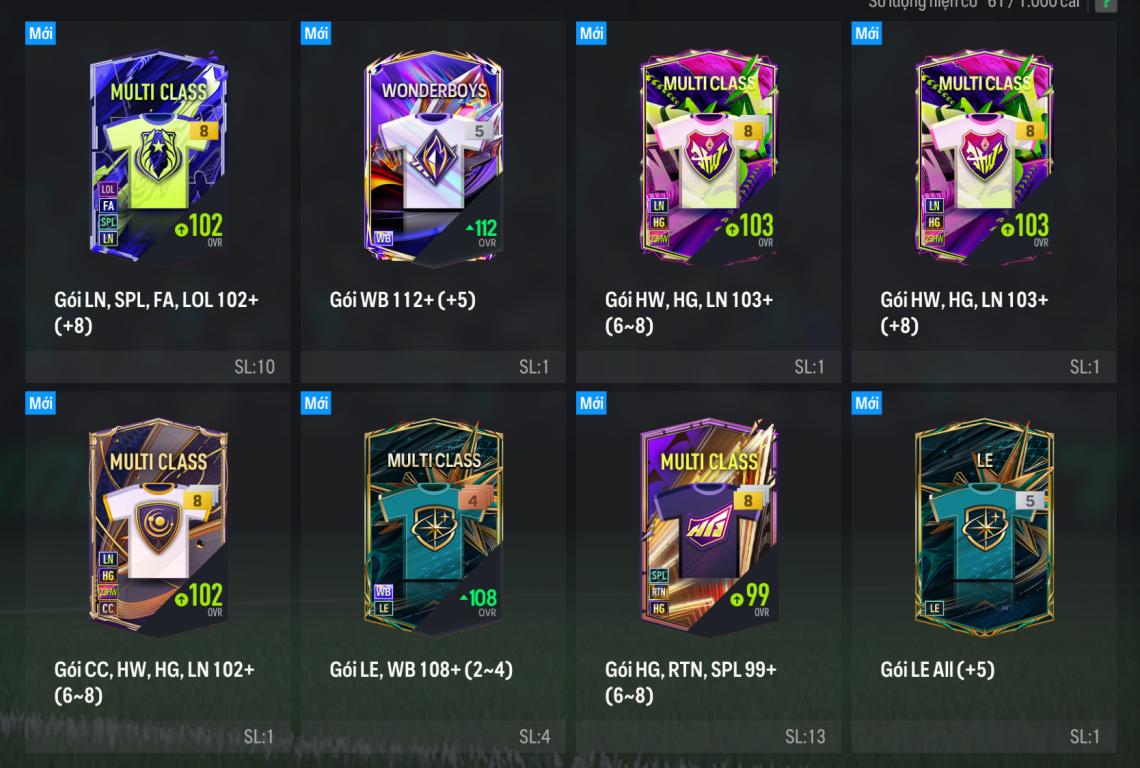Click the Mới badge above the Wonderboys pack

316,33
